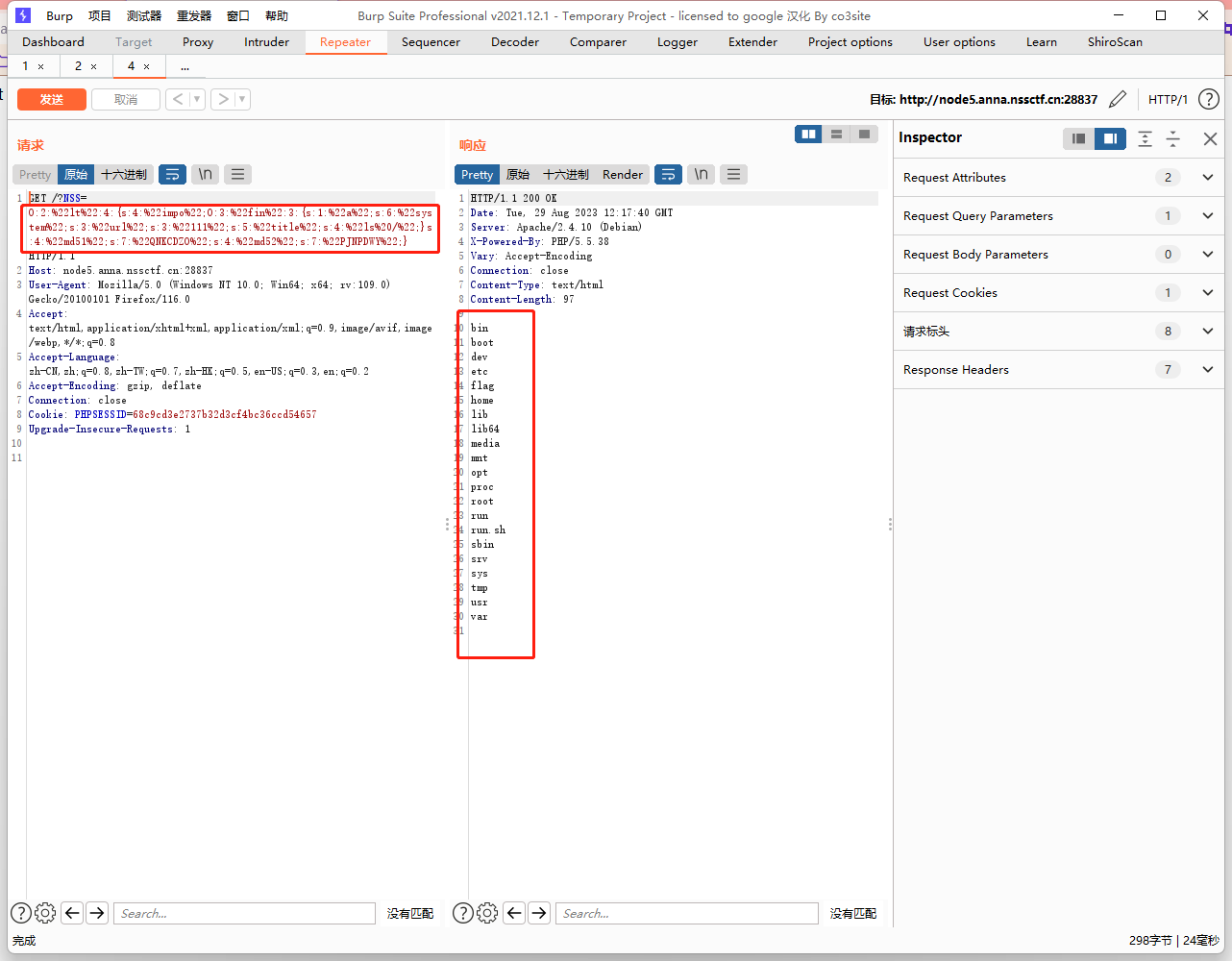Viewport: 1232px width, 961px height.
Task: Select response Pretty view
Action: [477, 174]
